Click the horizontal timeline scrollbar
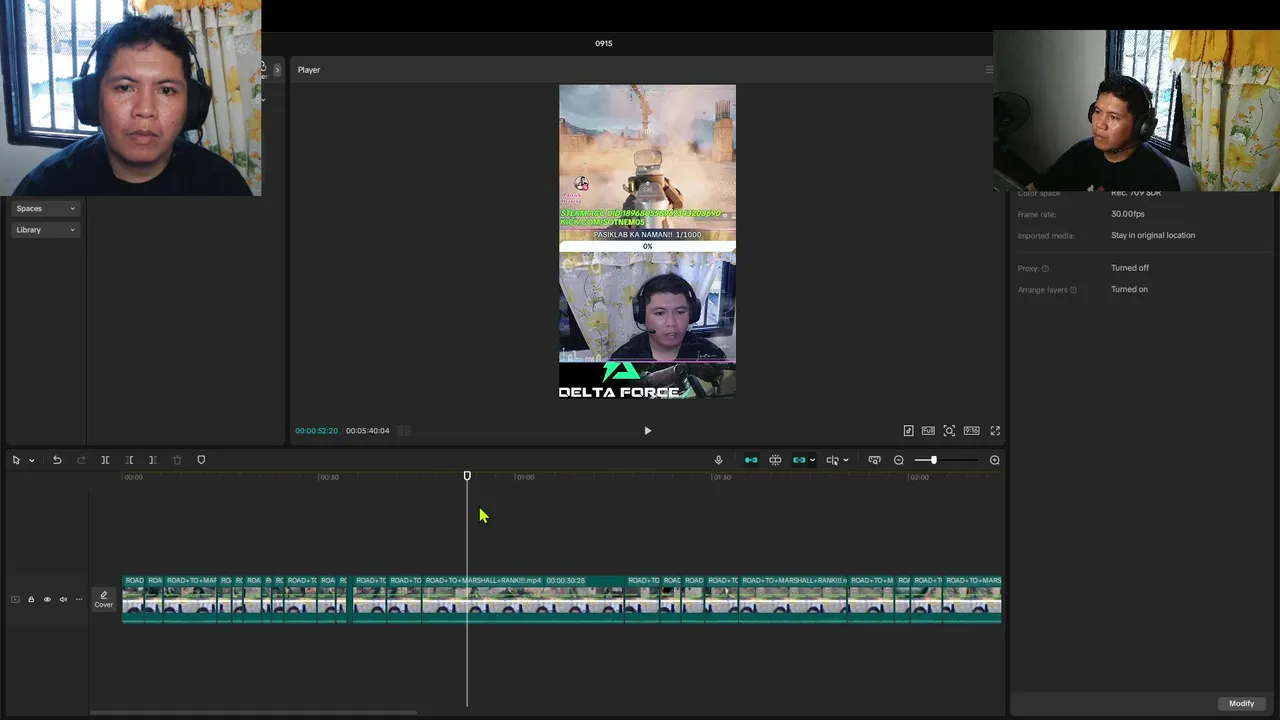 (x=253, y=713)
